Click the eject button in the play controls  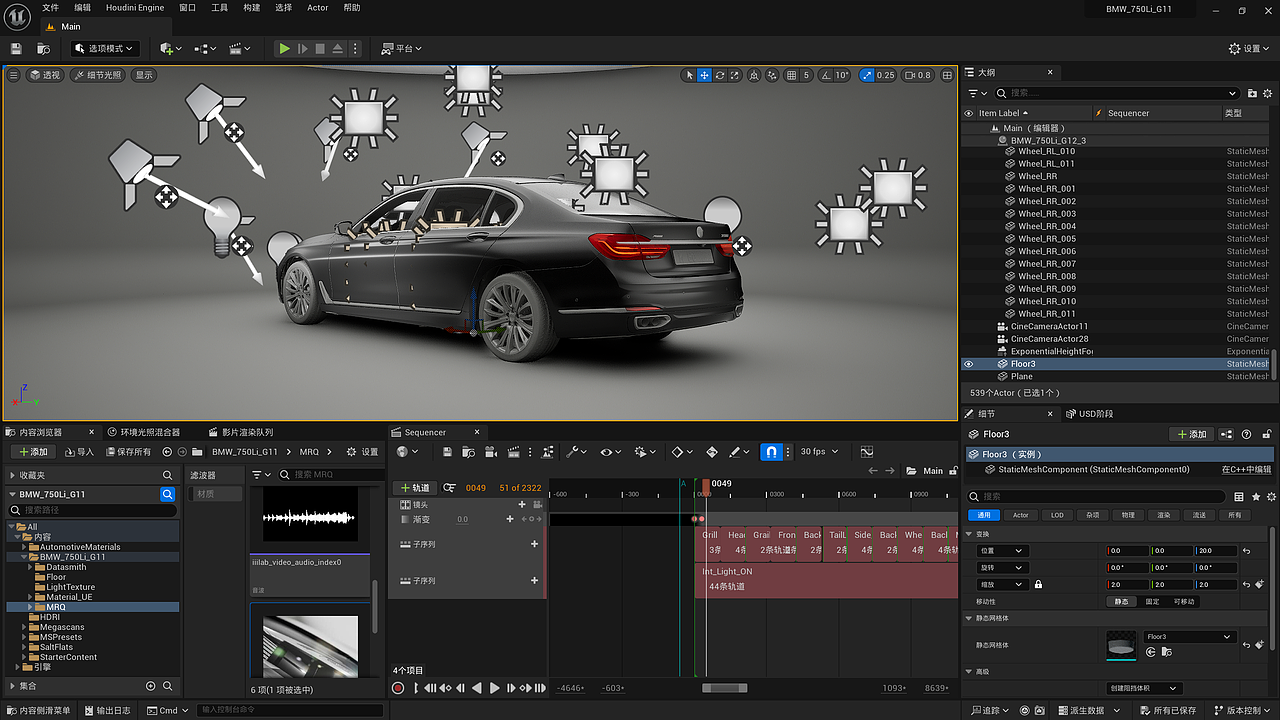point(338,48)
